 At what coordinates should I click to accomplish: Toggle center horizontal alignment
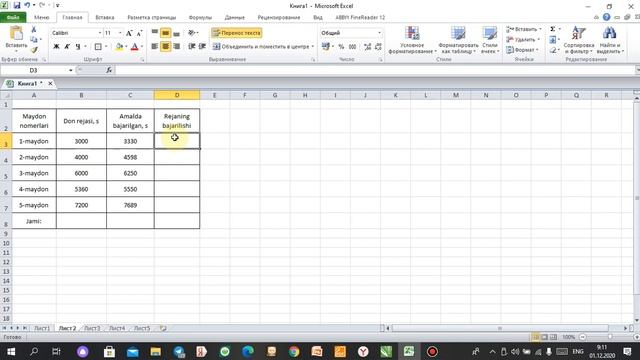coord(165,47)
